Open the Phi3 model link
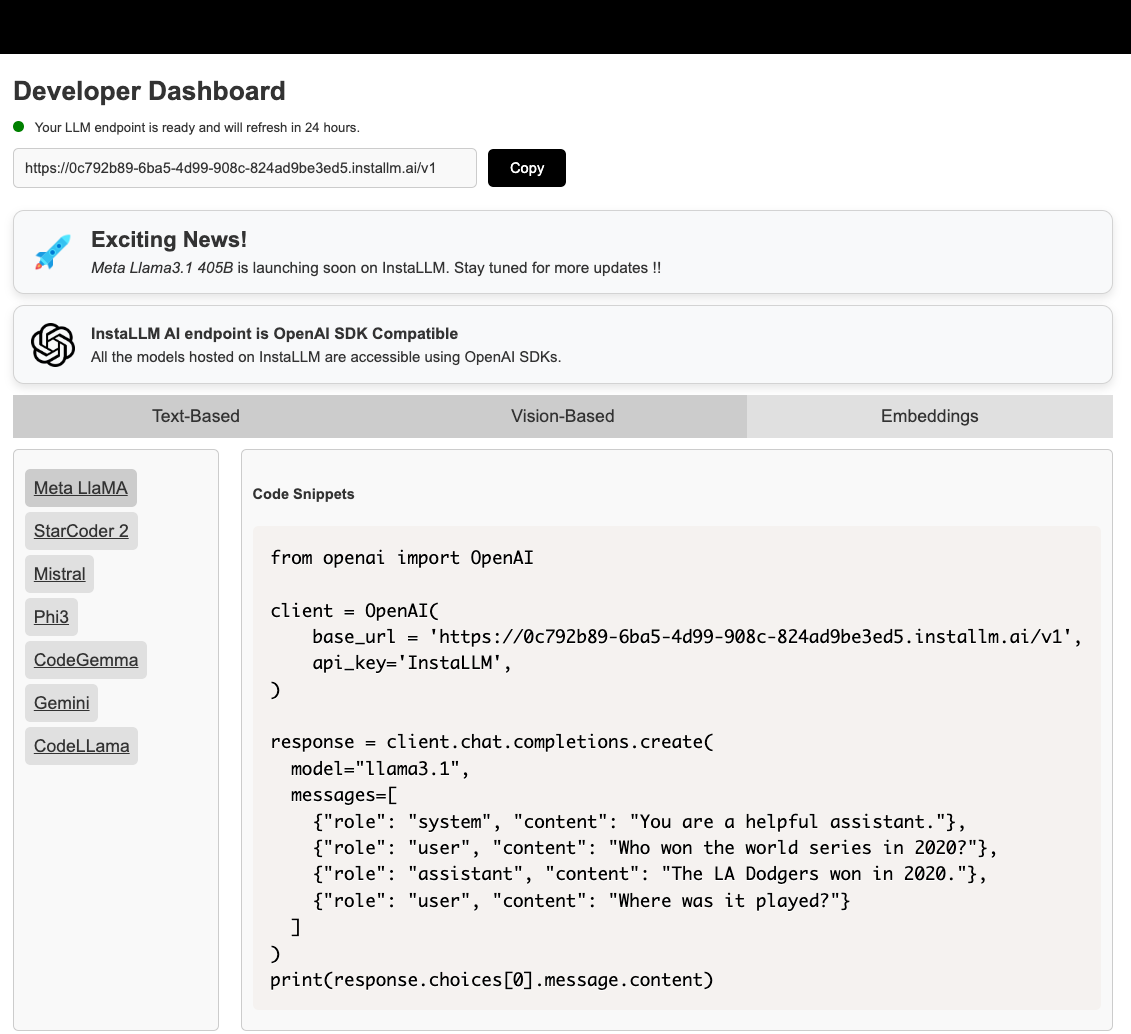The image size is (1131, 1034). [51, 617]
